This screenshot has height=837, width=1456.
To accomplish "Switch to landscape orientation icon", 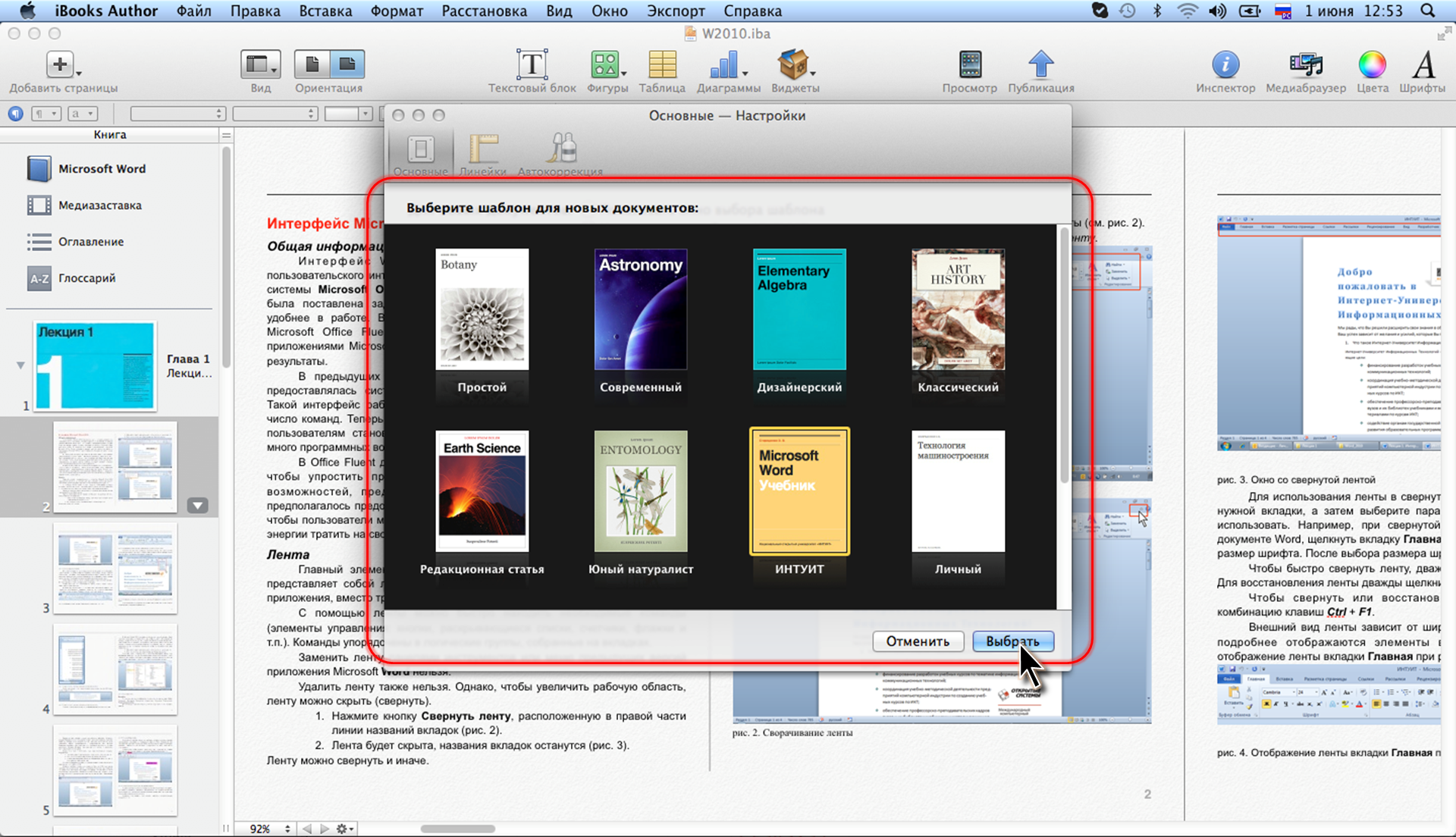I will (x=347, y=64).
